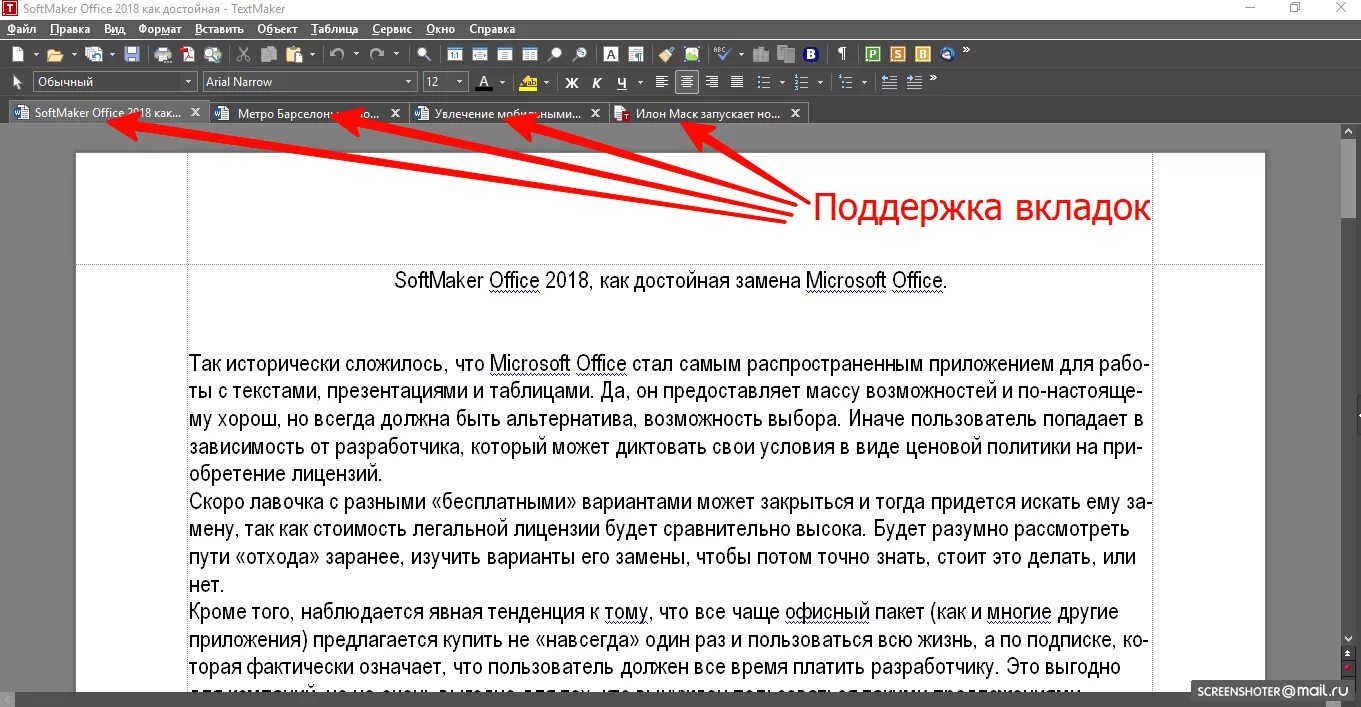This screenshot has width=1361, height=707.
Task: Open the file manager icon
Action: 93,54
